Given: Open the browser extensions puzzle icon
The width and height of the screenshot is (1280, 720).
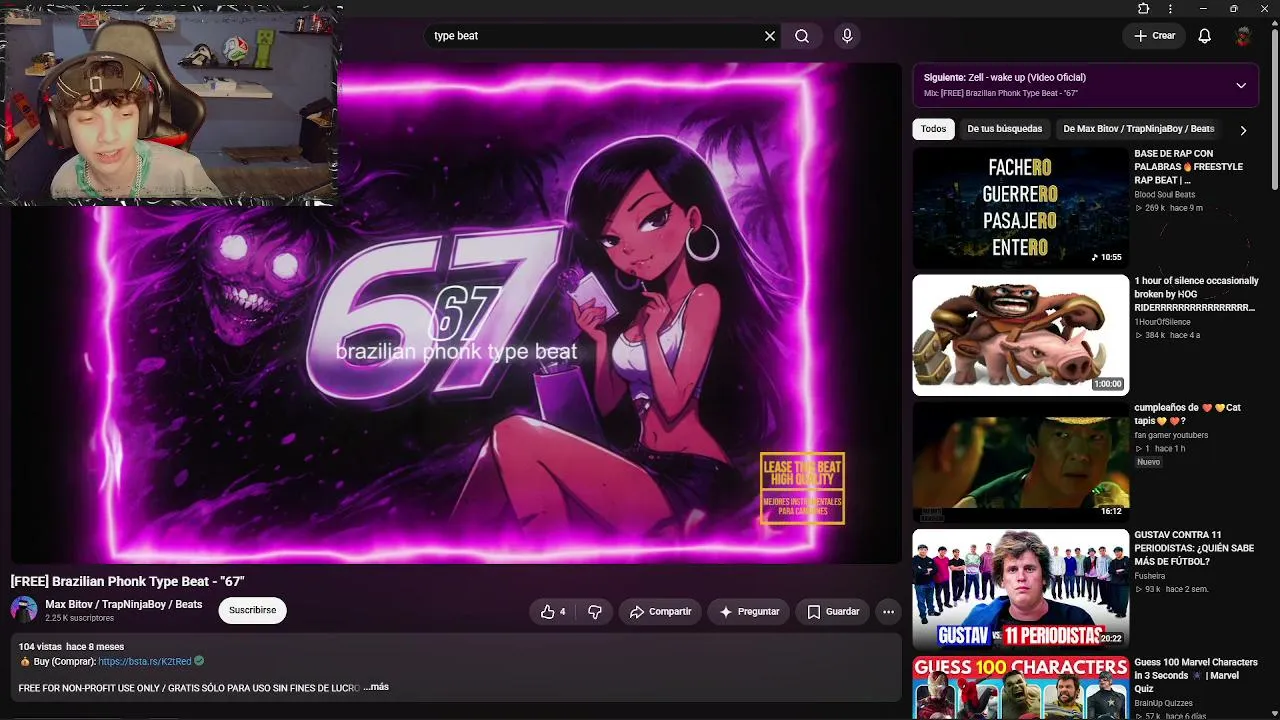Looking at the screenshot, I should pyautogui.click(x=1143, y=9).
